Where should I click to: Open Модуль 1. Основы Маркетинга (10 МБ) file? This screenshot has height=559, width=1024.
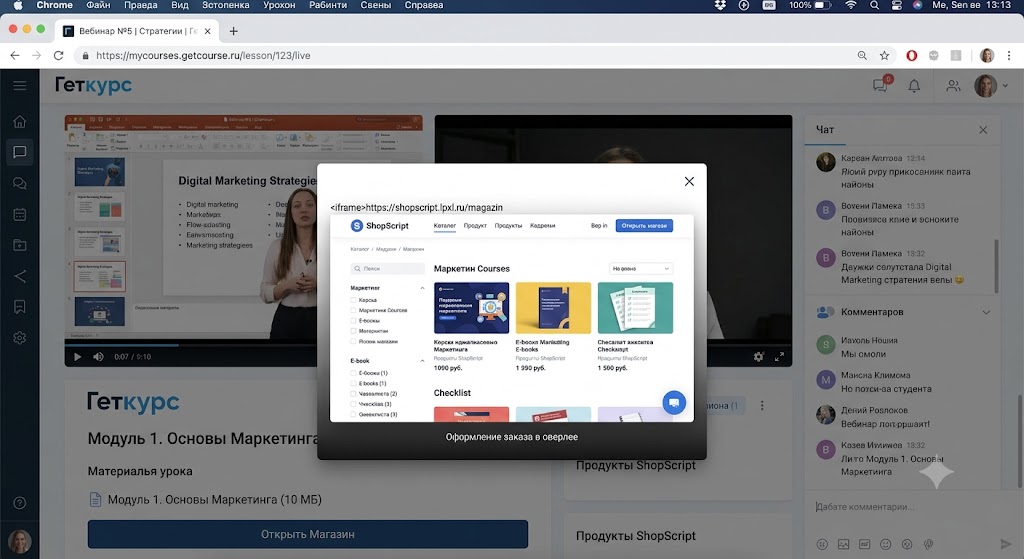tap(205, 500)
